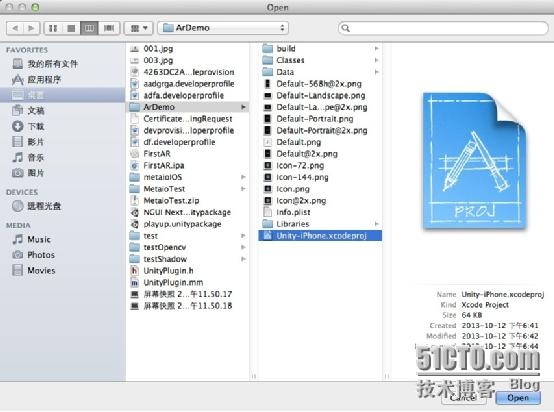The height and width of the screenshot is (412, 554).
Task: Open the item arrangement dropdown
Action: pyautogui.click(x=138, y=28)
